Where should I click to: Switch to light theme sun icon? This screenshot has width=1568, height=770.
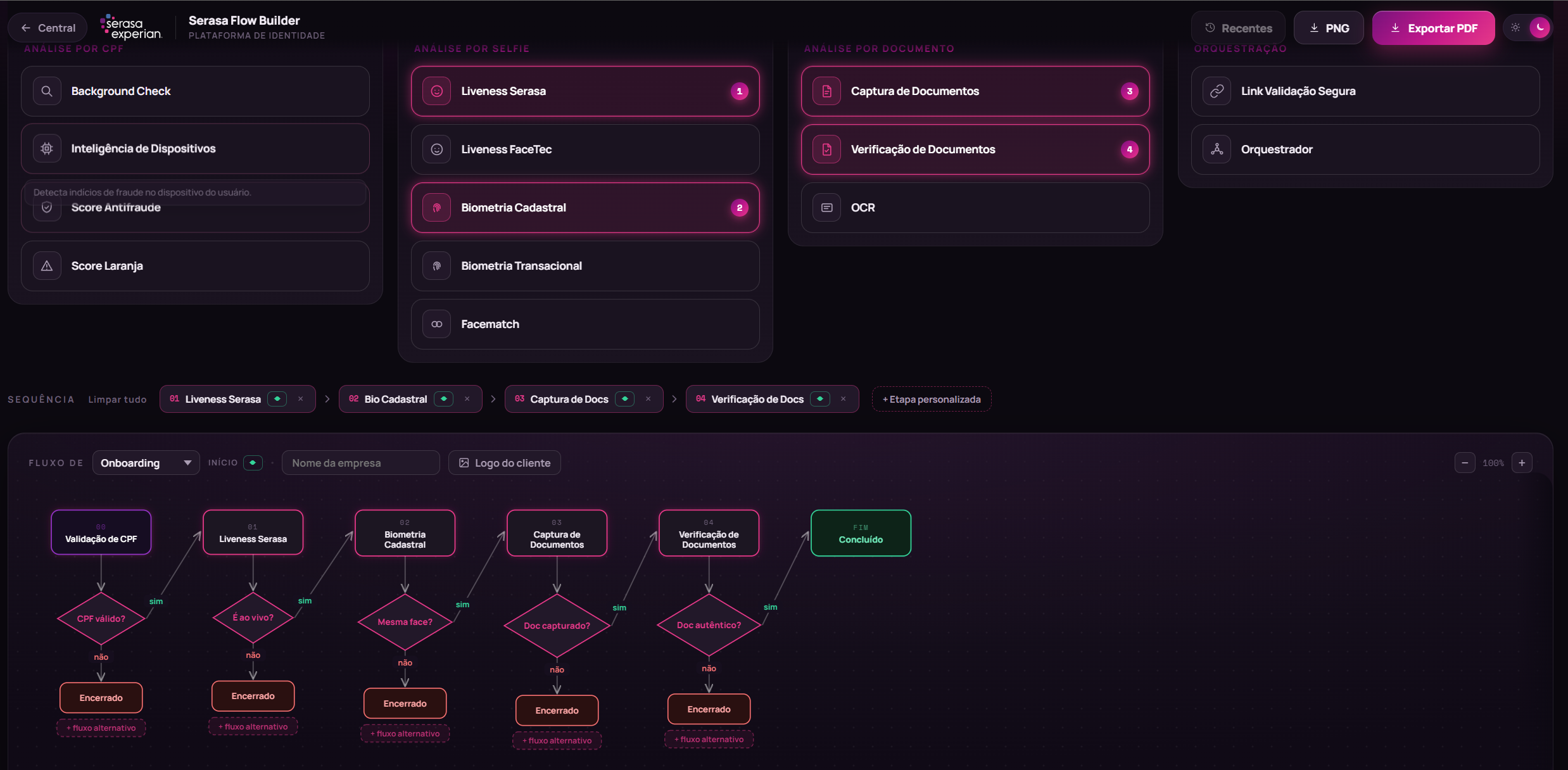(x=1515, y=27)
